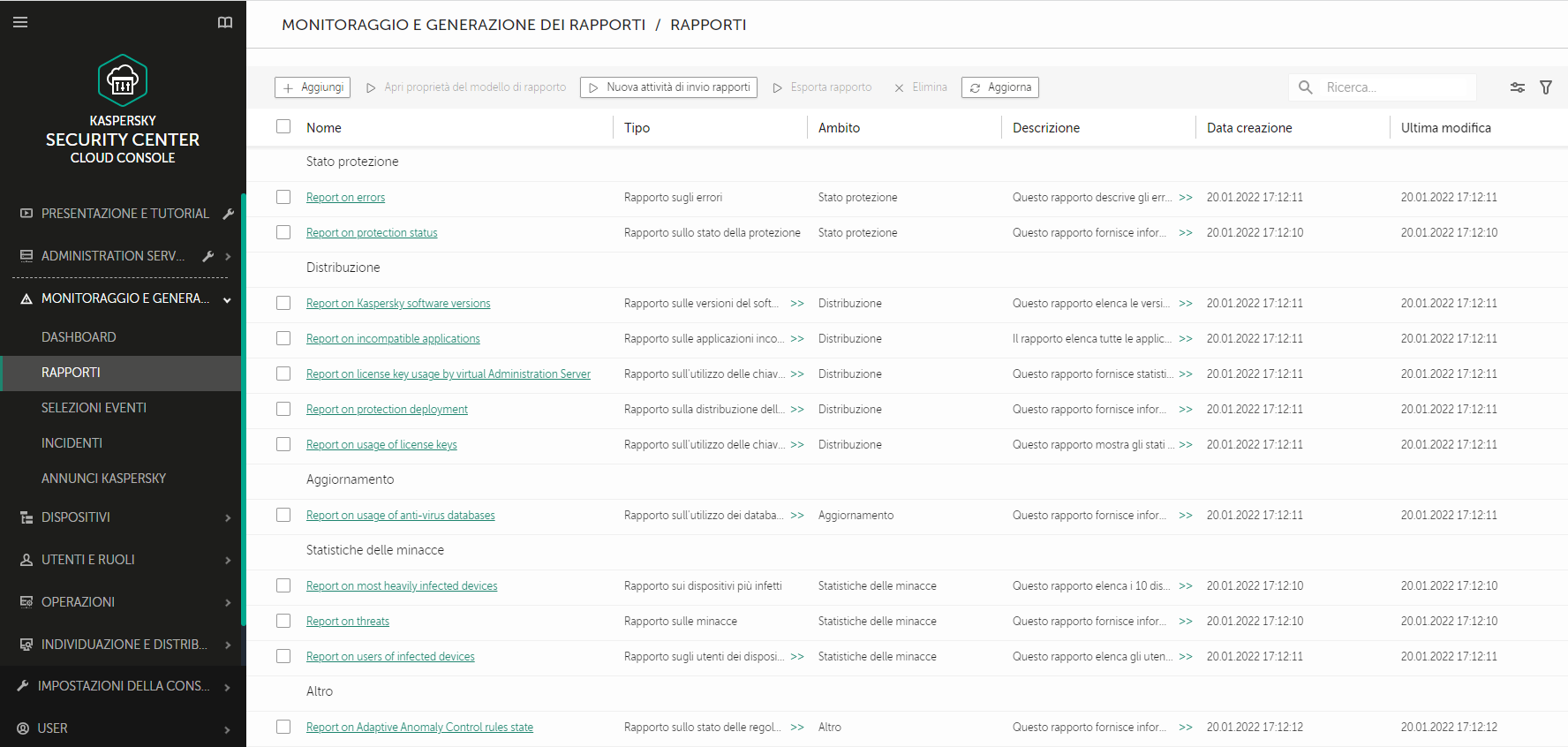Open the documentation book icon

[225, 22]
